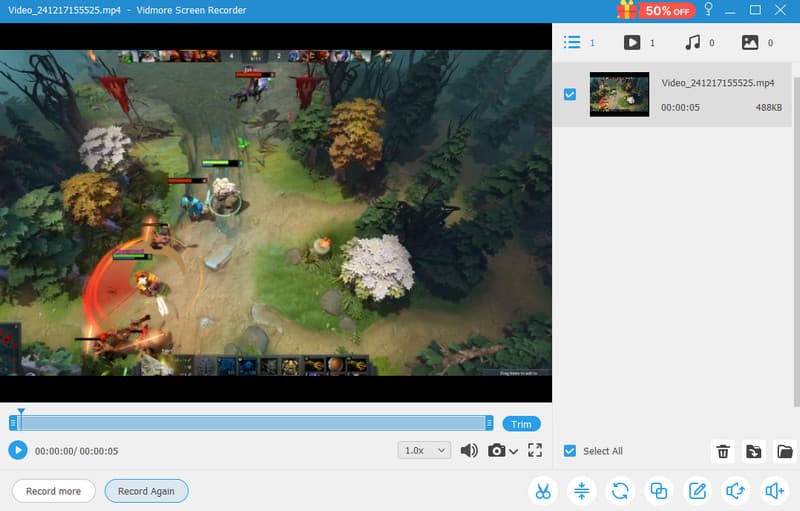Switch to the video recordings tab

click(x=632, y=43)
